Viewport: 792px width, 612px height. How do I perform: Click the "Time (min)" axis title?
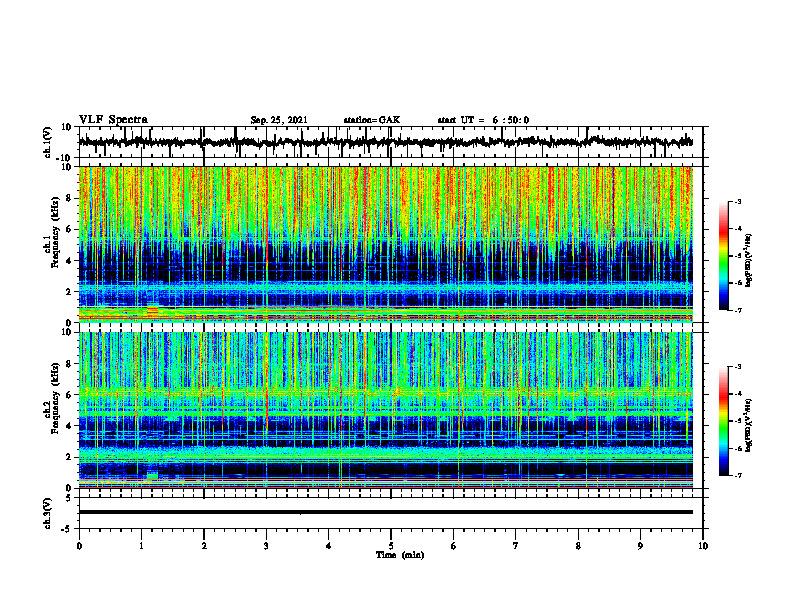pos(400,555)
